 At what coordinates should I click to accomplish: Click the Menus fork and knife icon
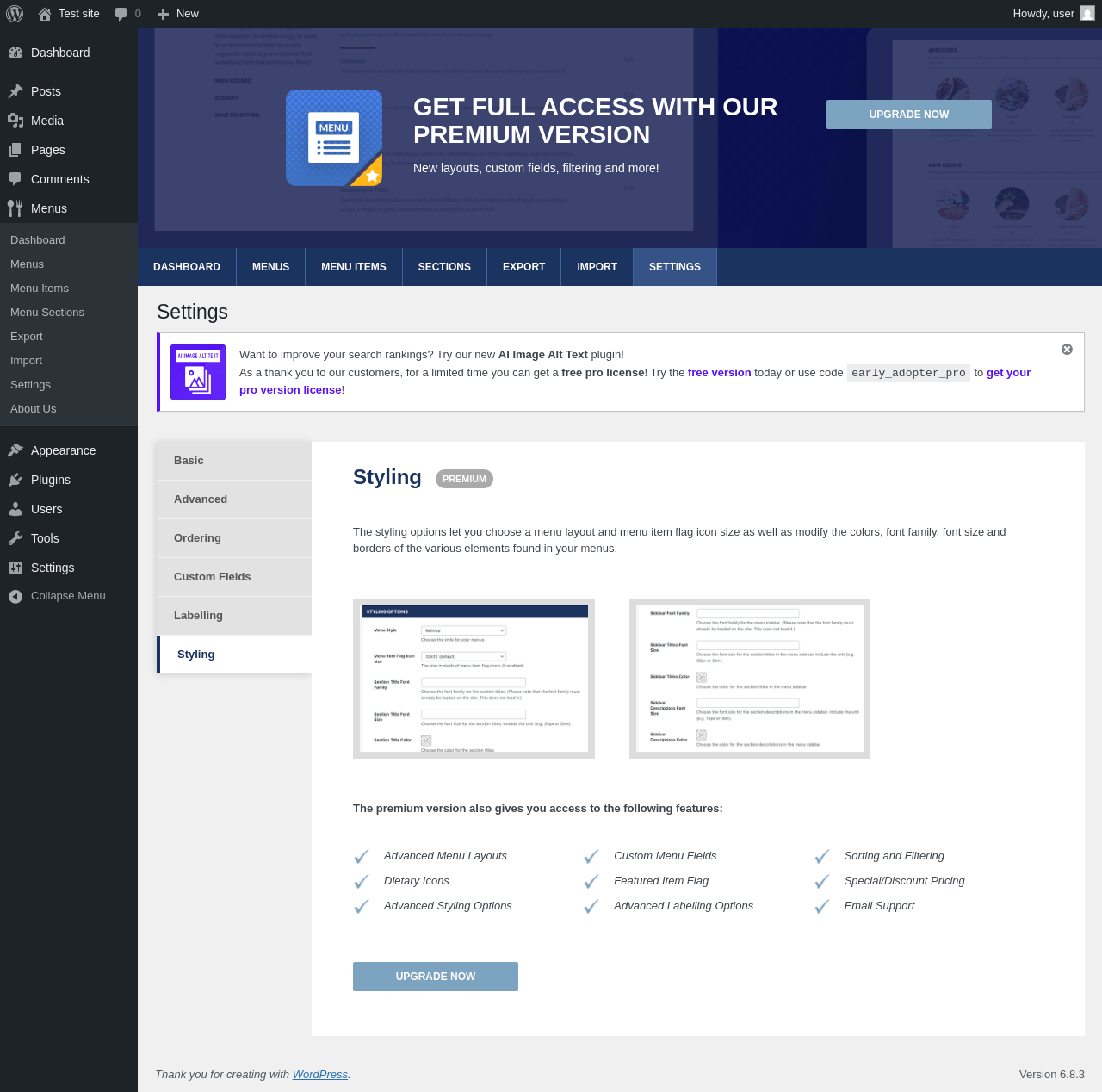tap(15, 208)
